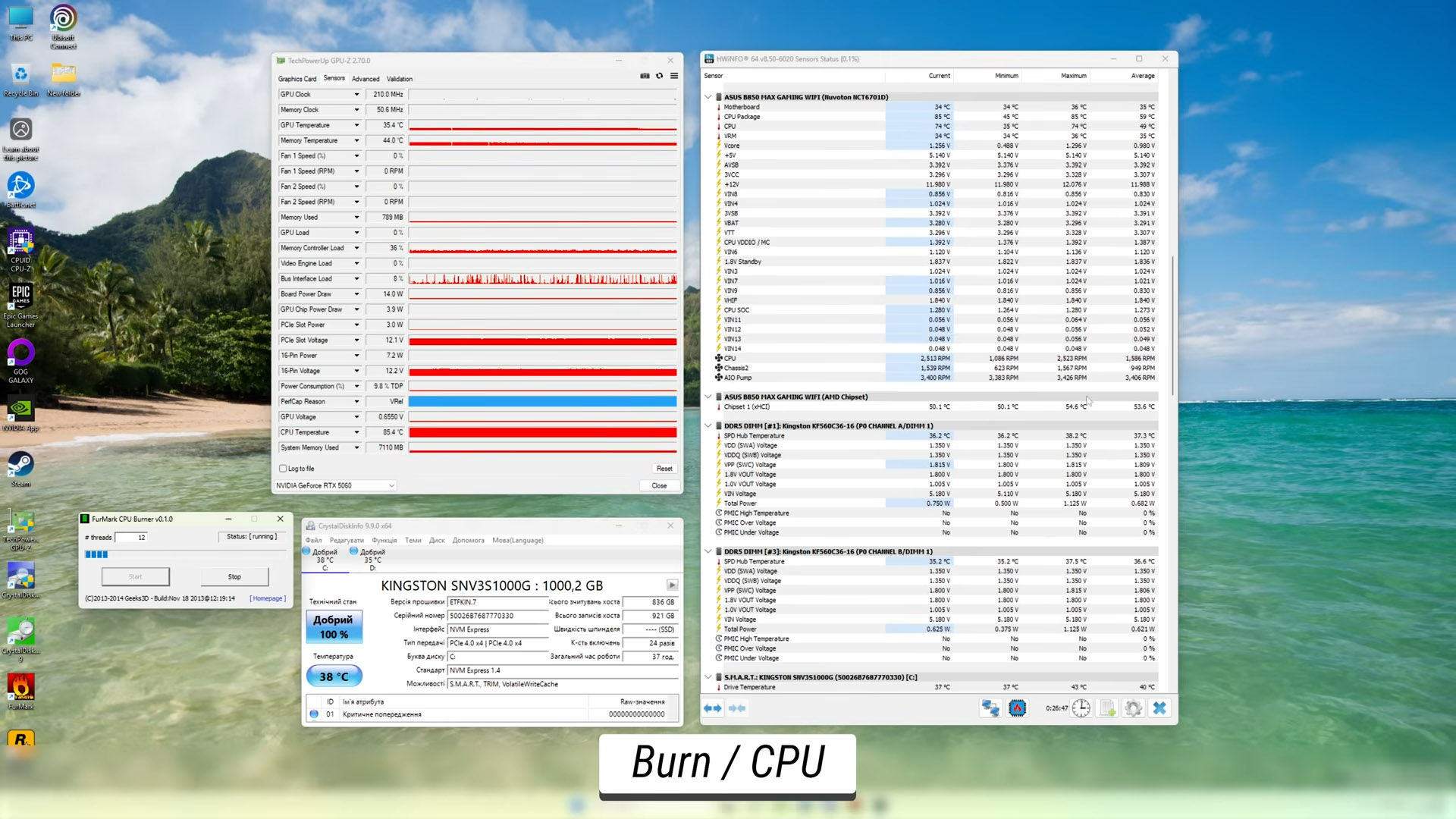Switch to the Validation tab in GPU-Z

tap(400, 79)
